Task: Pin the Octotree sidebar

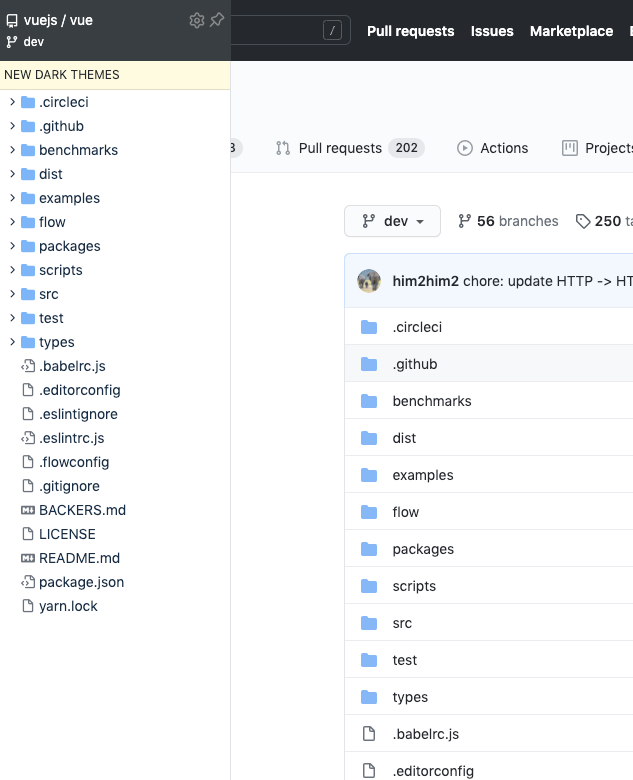Action: point(217,20)
